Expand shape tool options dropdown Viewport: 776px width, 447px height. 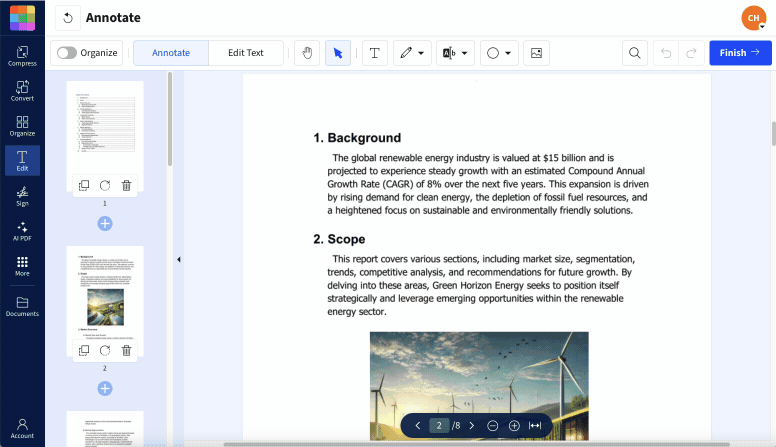click(508, 53)
